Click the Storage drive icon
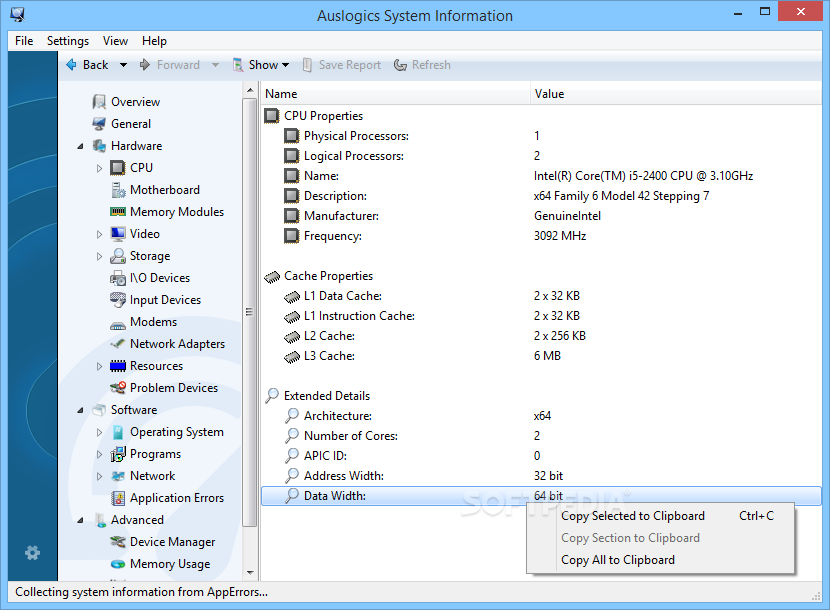Screen dimensions: 830x610 (118, 256)
